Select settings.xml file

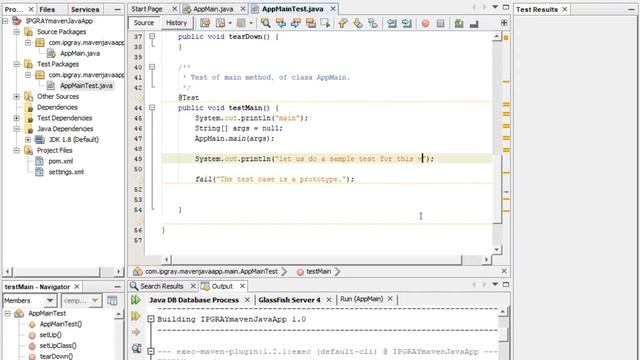pos(66,172)
